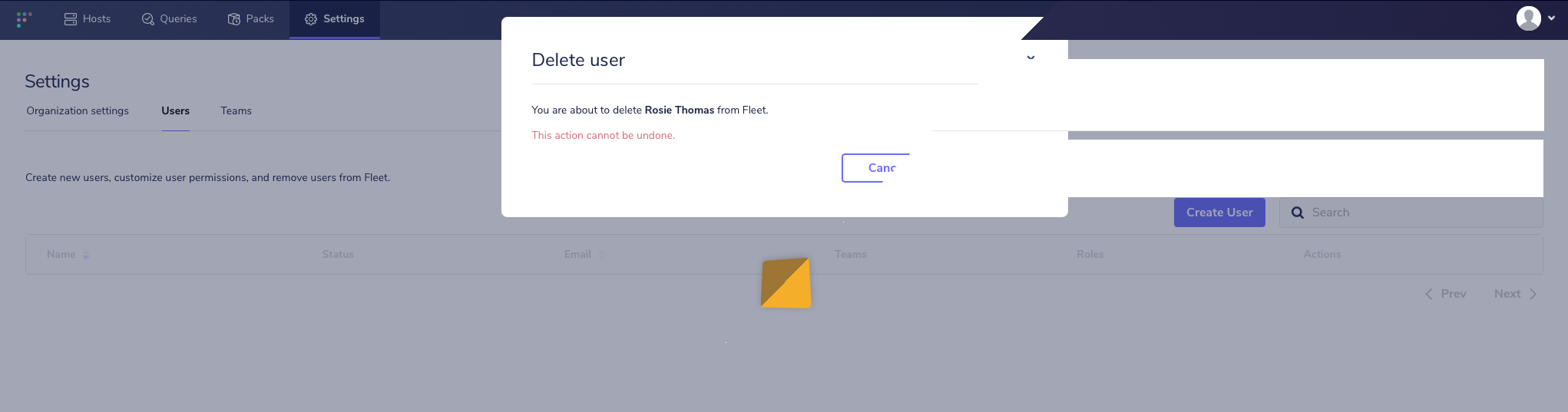This screenshot has height=412, width=1568.
Task: Click the Status column header
Action: (x=338, y=255)
